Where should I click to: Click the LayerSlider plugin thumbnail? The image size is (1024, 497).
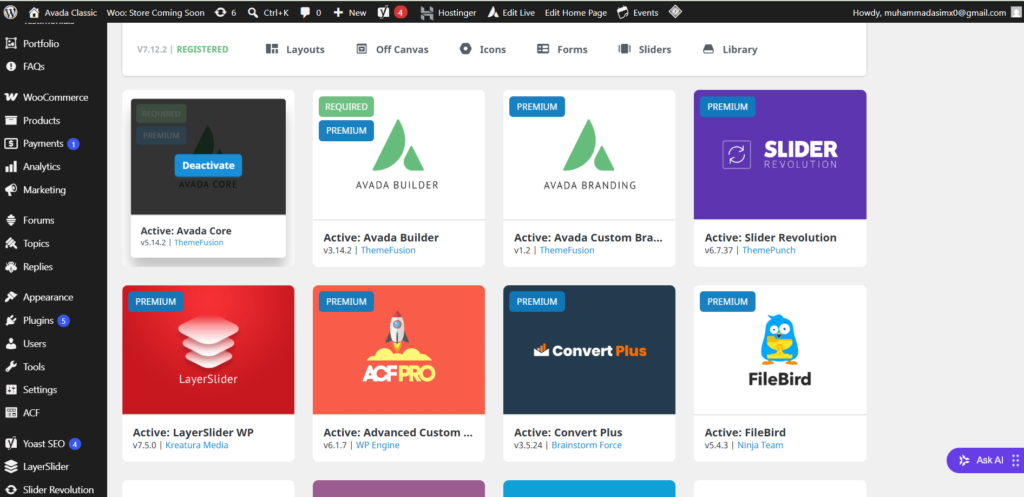click(208, 349)
